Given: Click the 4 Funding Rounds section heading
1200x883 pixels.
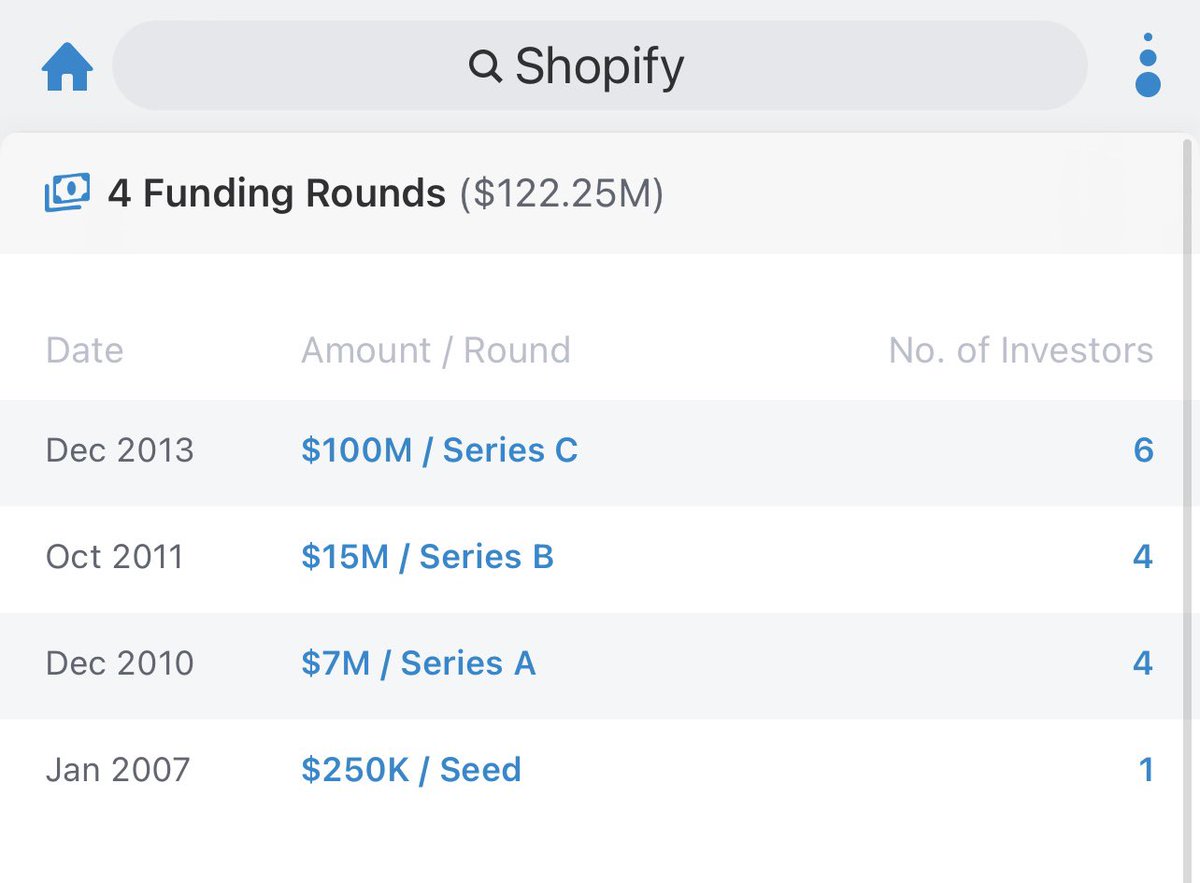Looking at the screenshot, I should click(x=277, y=192).
